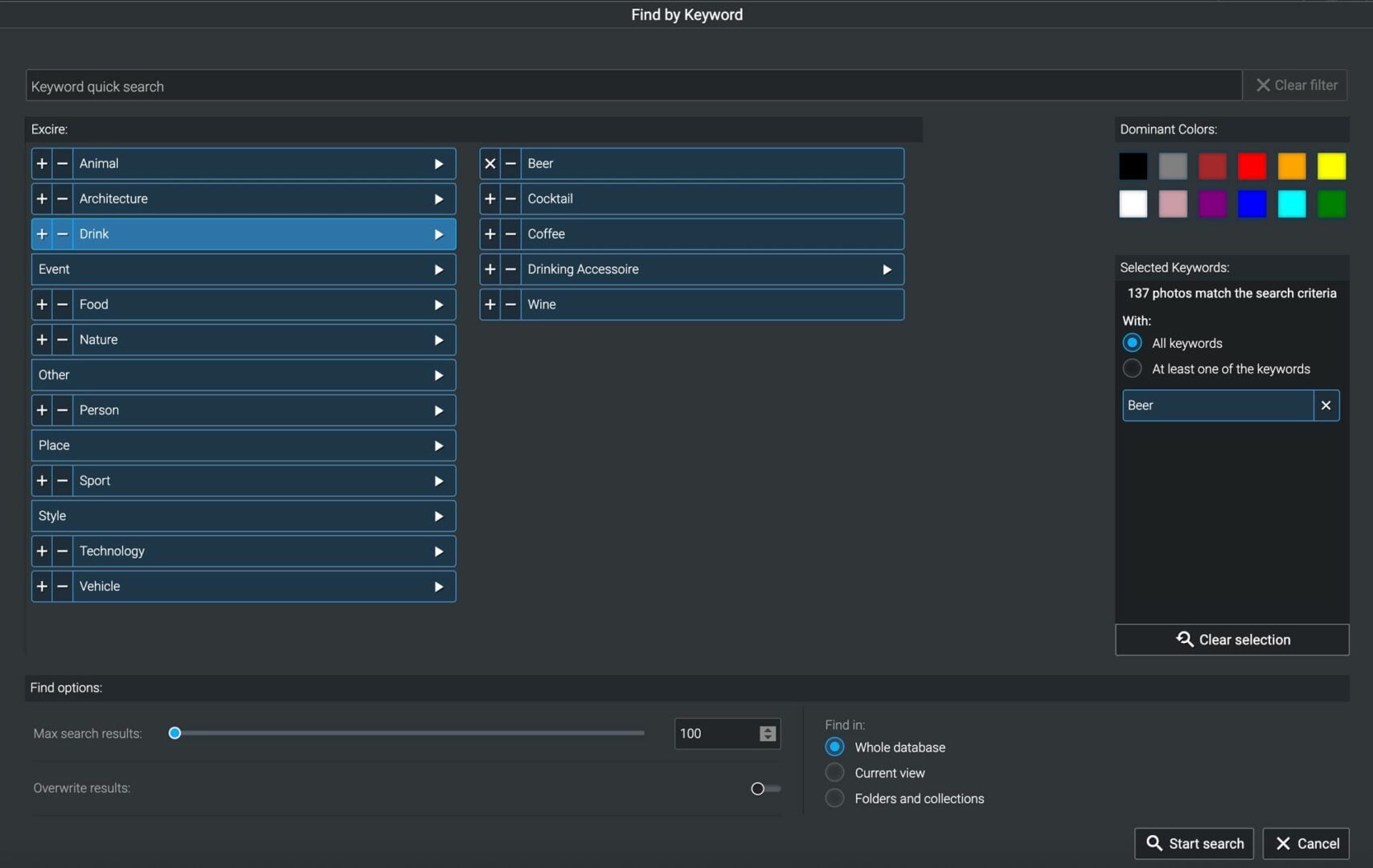
Task: Expand the Nature category arrow
Action: pos(438,340)
